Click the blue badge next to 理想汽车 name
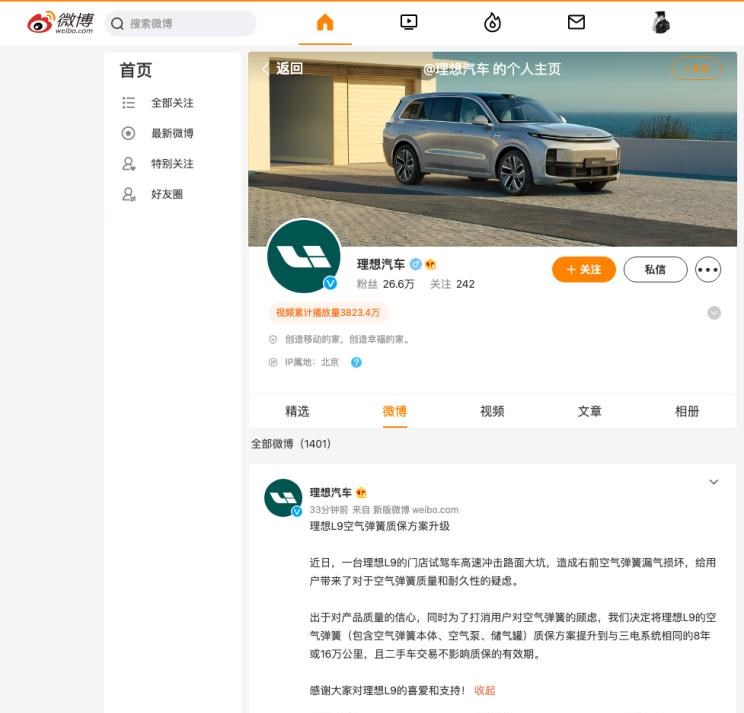This screenshot has width=744, height=713. tap(416, 264)
